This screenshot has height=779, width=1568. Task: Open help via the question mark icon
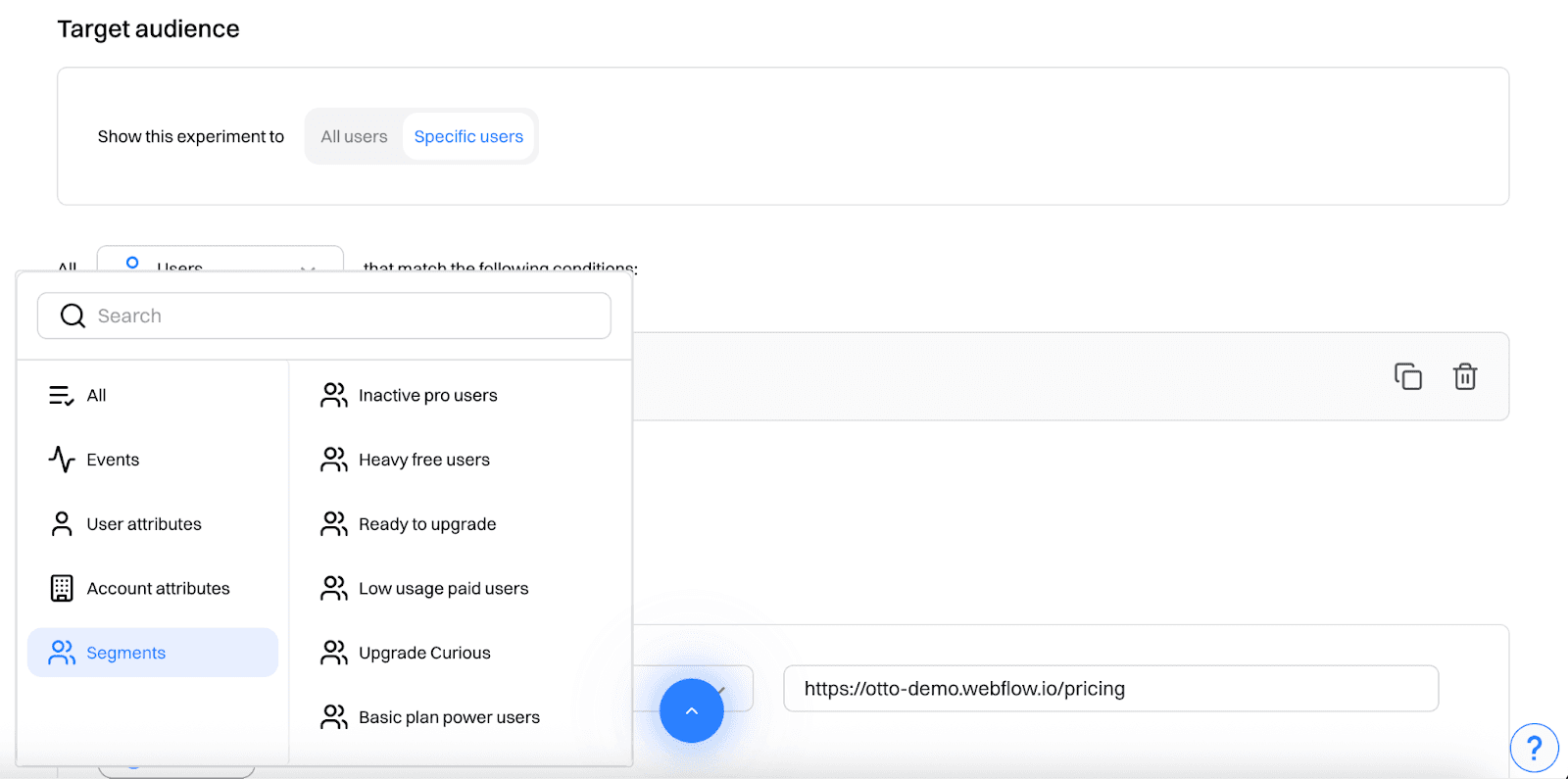[1535, 749]
